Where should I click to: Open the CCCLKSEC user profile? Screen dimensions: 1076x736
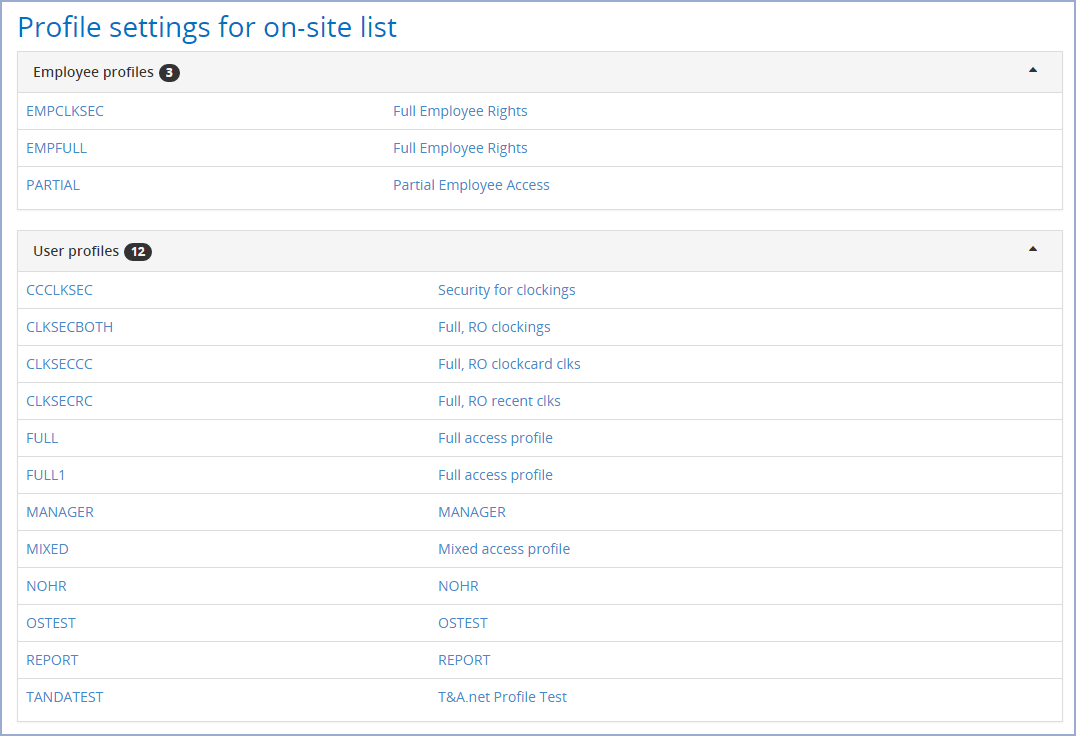pos(60,290)
